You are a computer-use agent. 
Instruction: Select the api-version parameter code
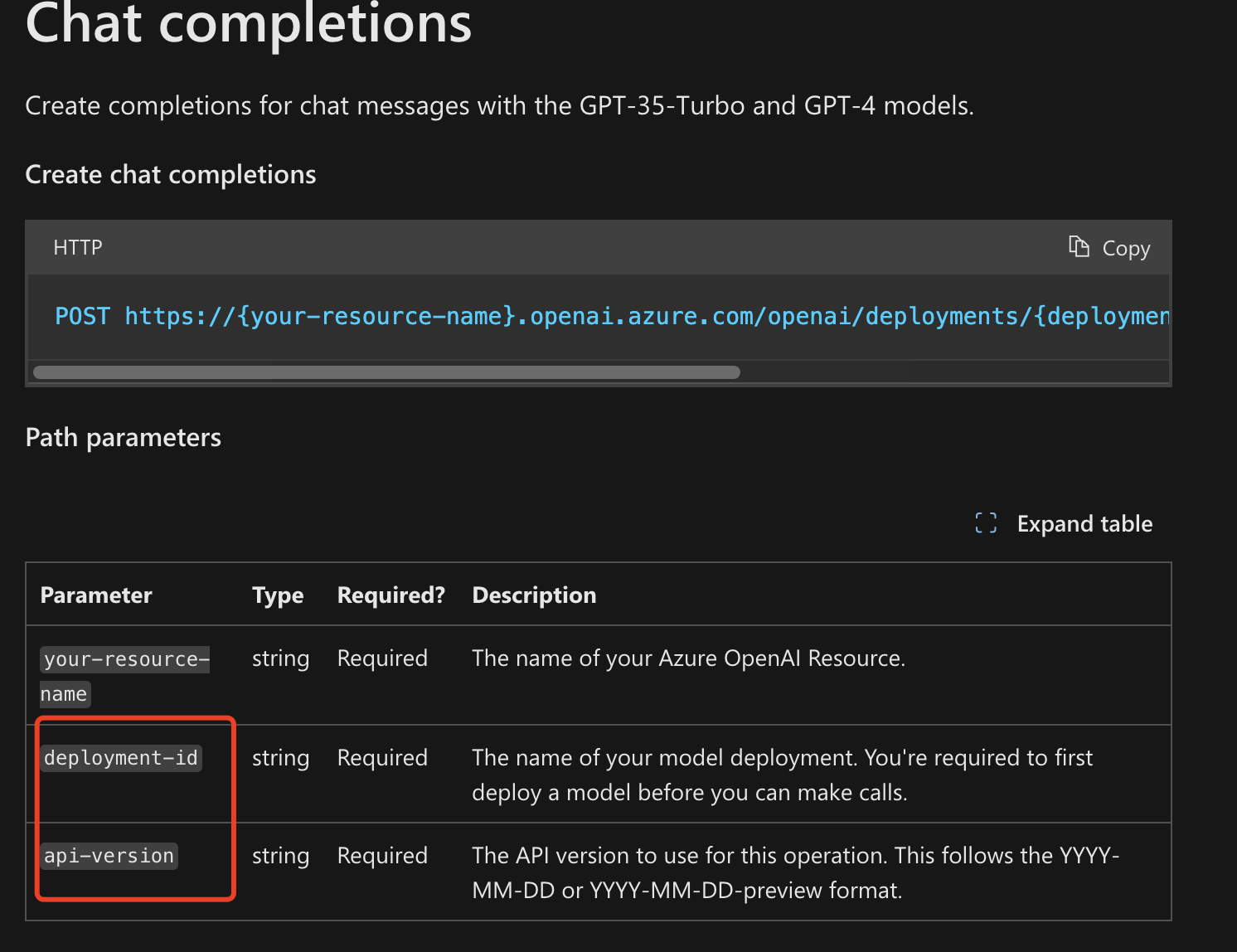coord(109,856)
